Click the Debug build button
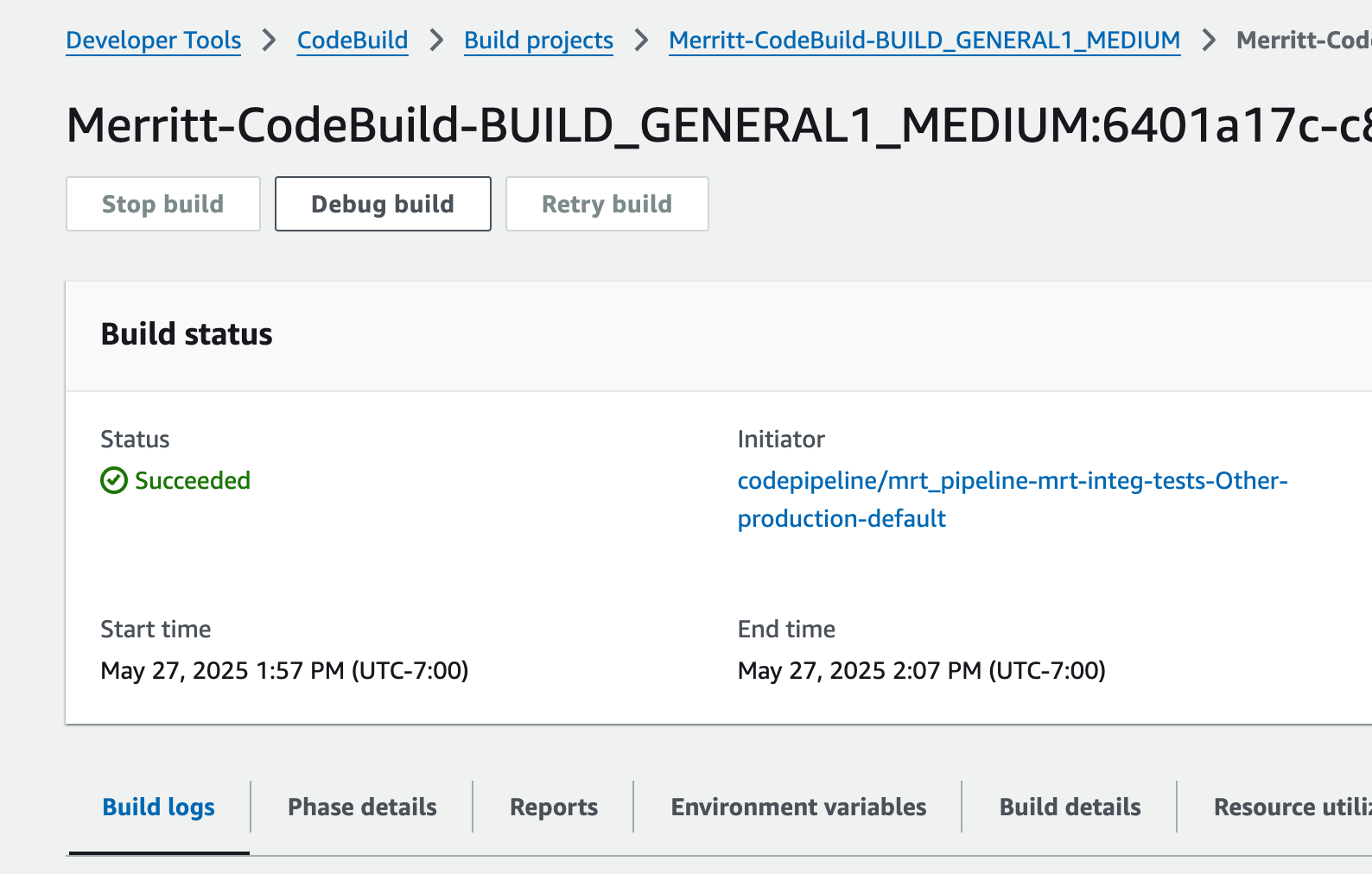1372x874 pixels. 383,204
